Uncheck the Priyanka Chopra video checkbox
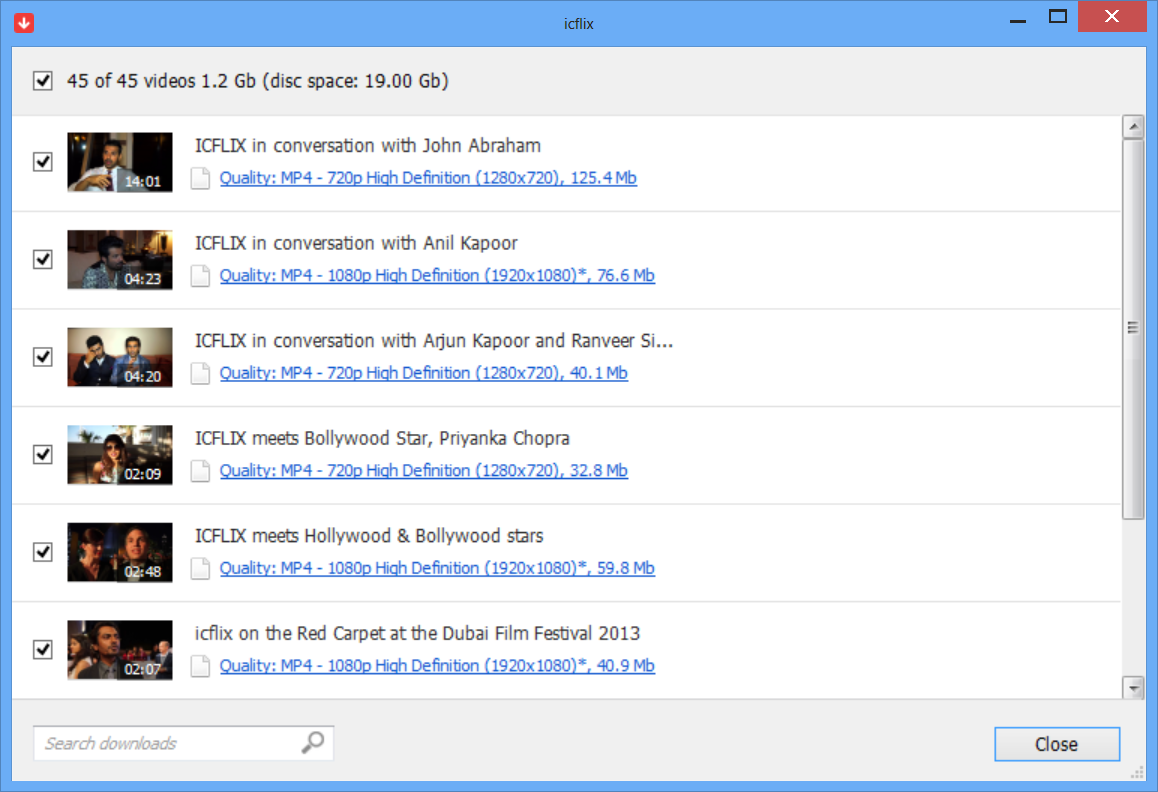The width and height of the screenshot is (1158, 792). (43, 454)
